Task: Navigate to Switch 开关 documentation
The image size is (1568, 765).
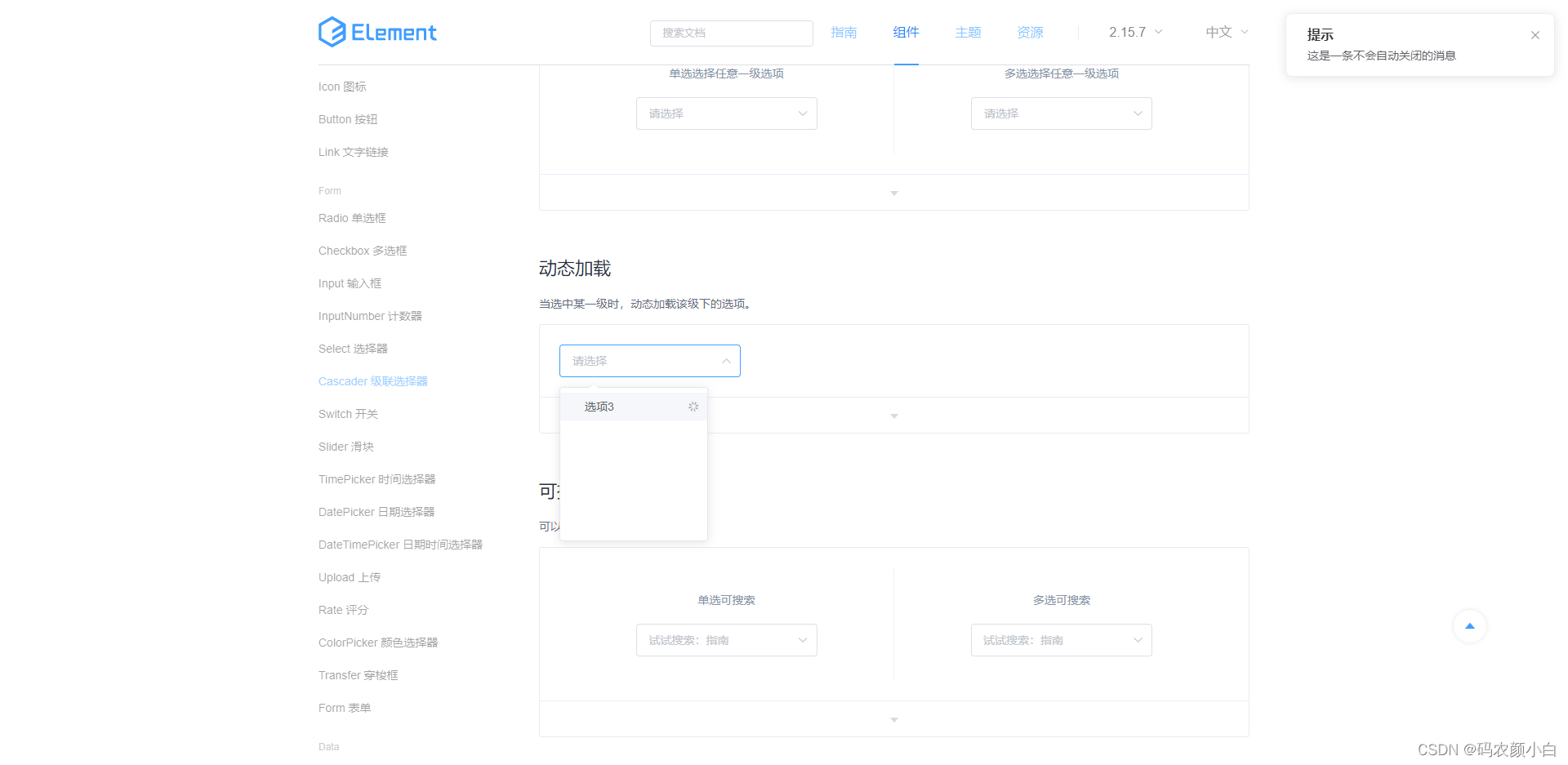Action: pos(347,414)
